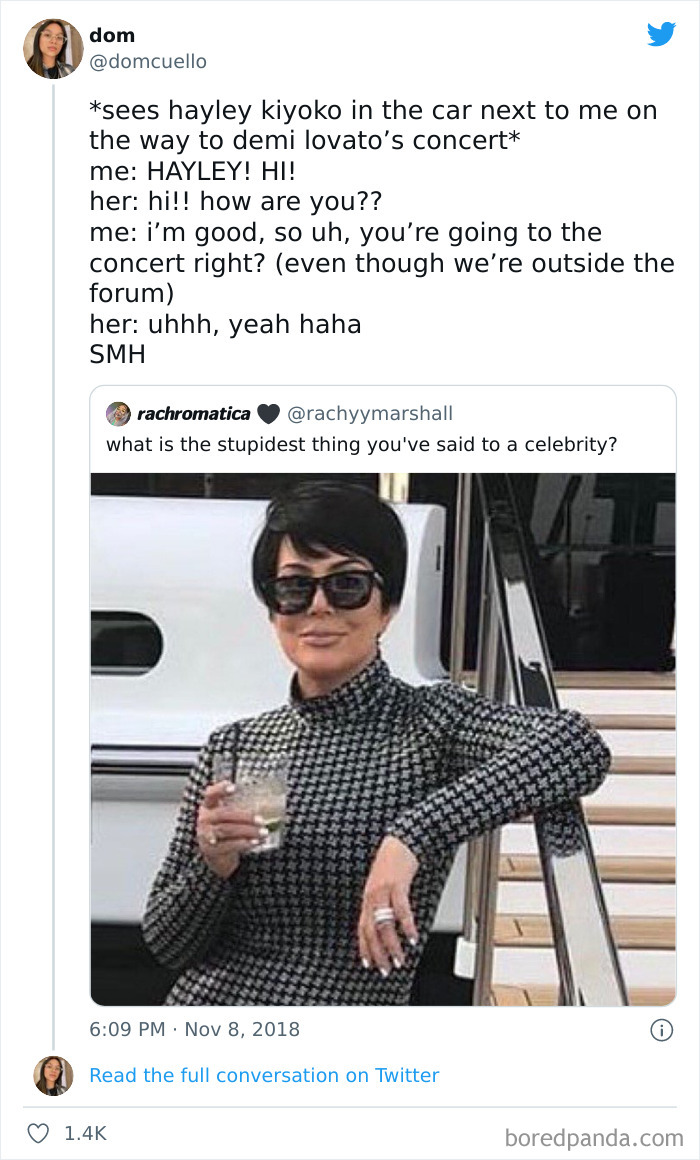Click the black heart emoji beside rachromatica
Image resolution: width=700 pixels, height=1160 pixels.
coord(268,413)
